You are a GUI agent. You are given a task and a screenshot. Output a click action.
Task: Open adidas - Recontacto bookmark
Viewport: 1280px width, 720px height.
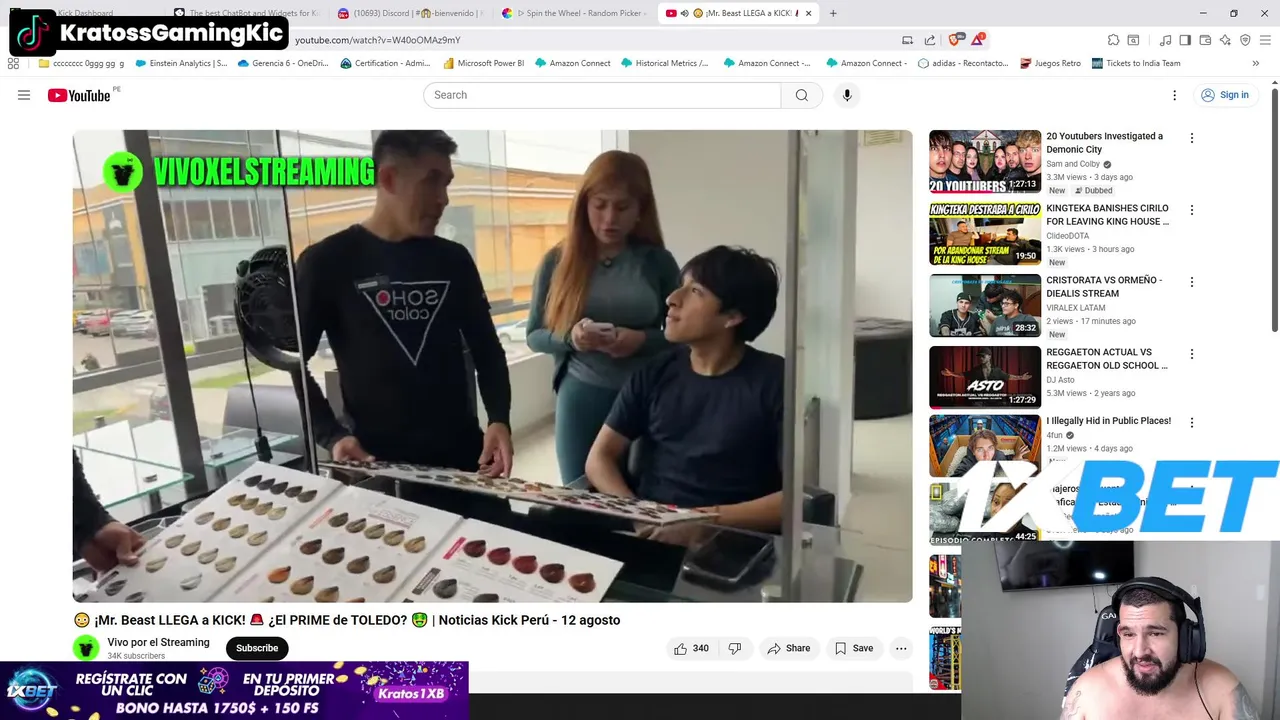963,63
